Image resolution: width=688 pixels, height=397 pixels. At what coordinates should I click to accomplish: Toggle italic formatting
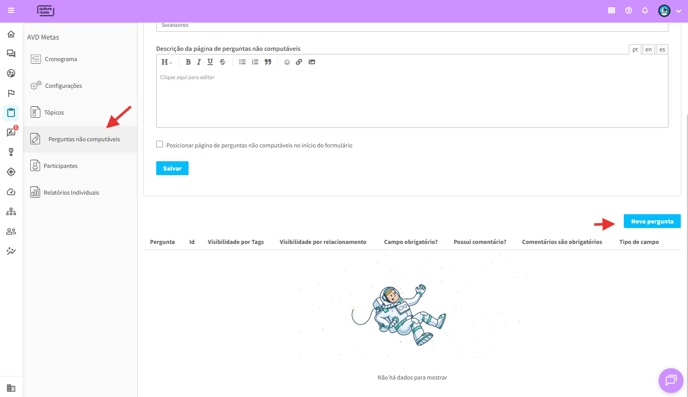point(199,62)
